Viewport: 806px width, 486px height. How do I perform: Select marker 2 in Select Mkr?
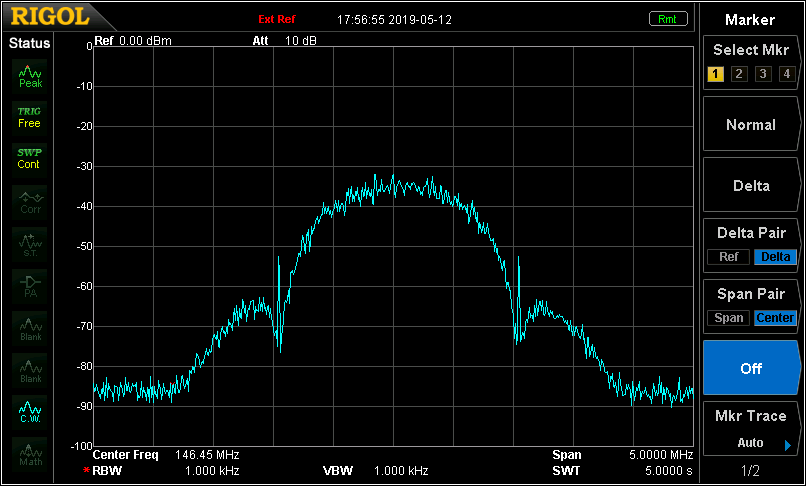pos(739,73)
